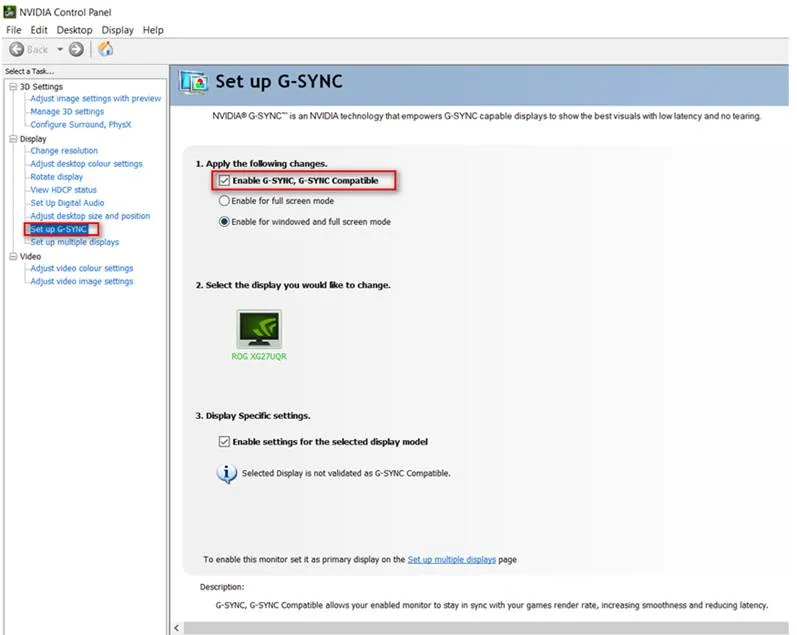Click the Forward arrow icon in toolbar

tap(76, 49)
